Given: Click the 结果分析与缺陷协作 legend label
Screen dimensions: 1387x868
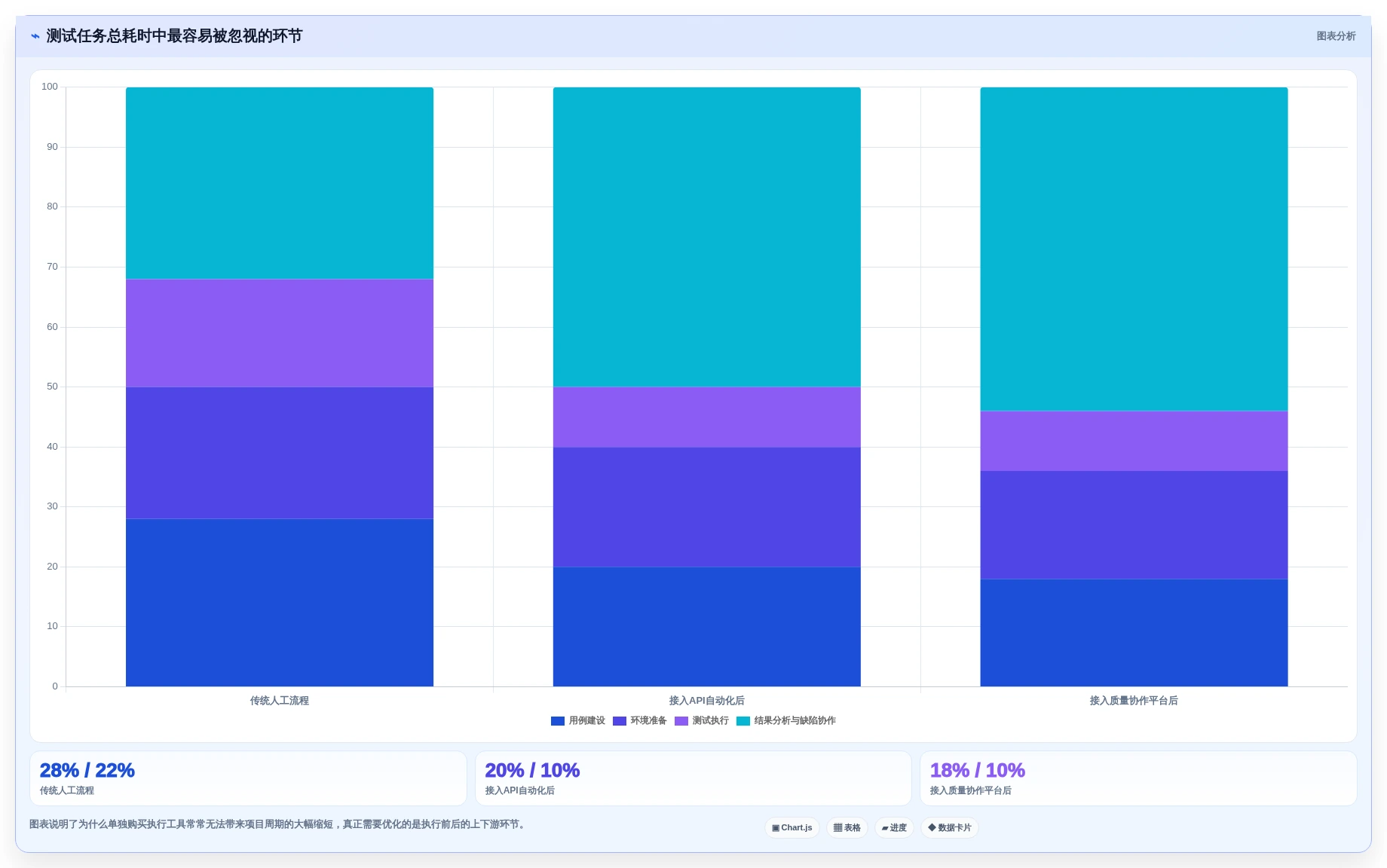Looking at the screenshot, I should pos(795,721).
